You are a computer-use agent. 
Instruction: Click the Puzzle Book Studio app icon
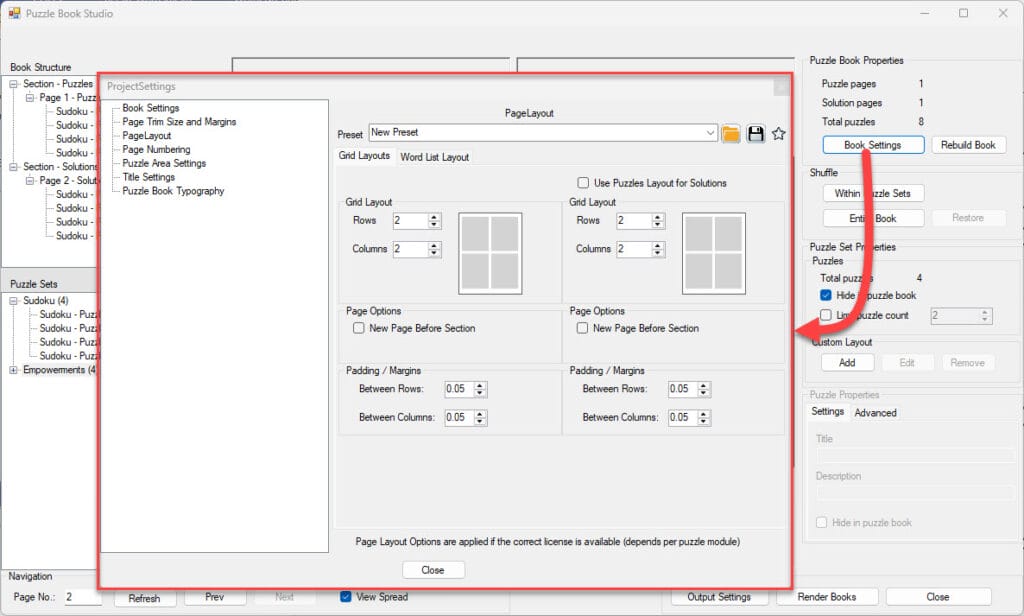coord(14,14)
